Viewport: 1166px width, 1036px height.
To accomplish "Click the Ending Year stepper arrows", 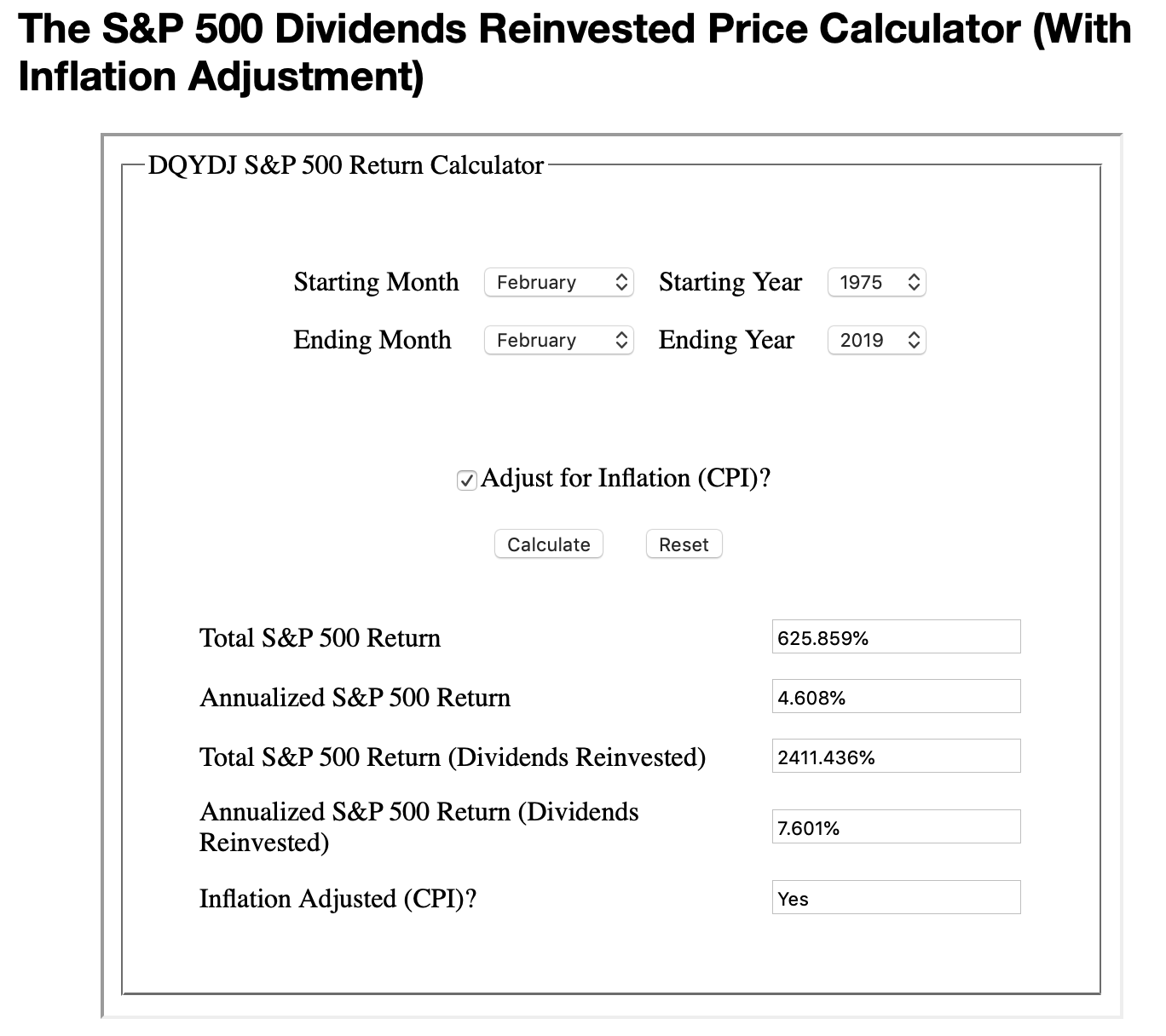I will [914, 340].
